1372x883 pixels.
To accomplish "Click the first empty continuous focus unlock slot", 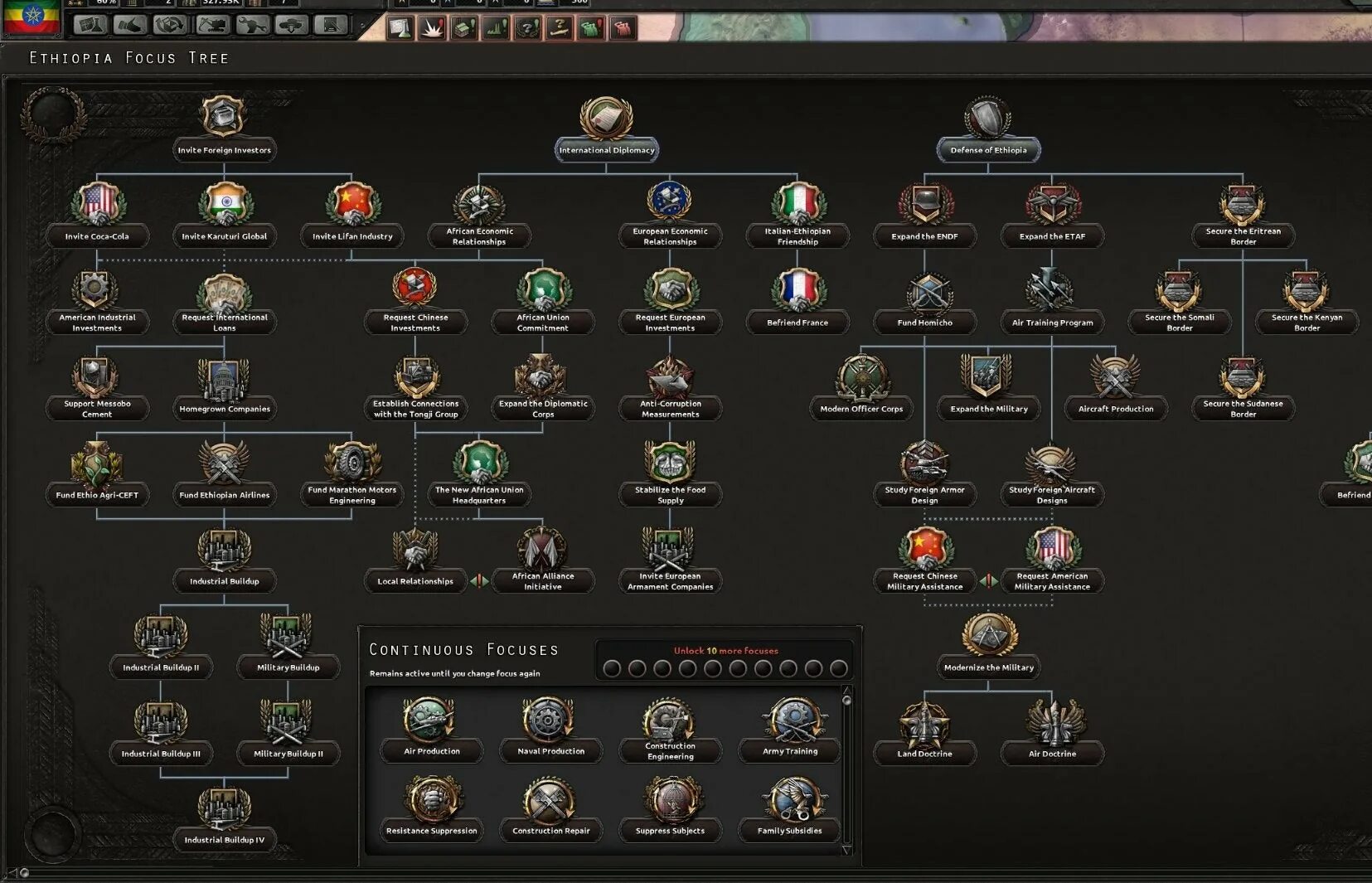I will pyautogui.click(x=612, y=668).
